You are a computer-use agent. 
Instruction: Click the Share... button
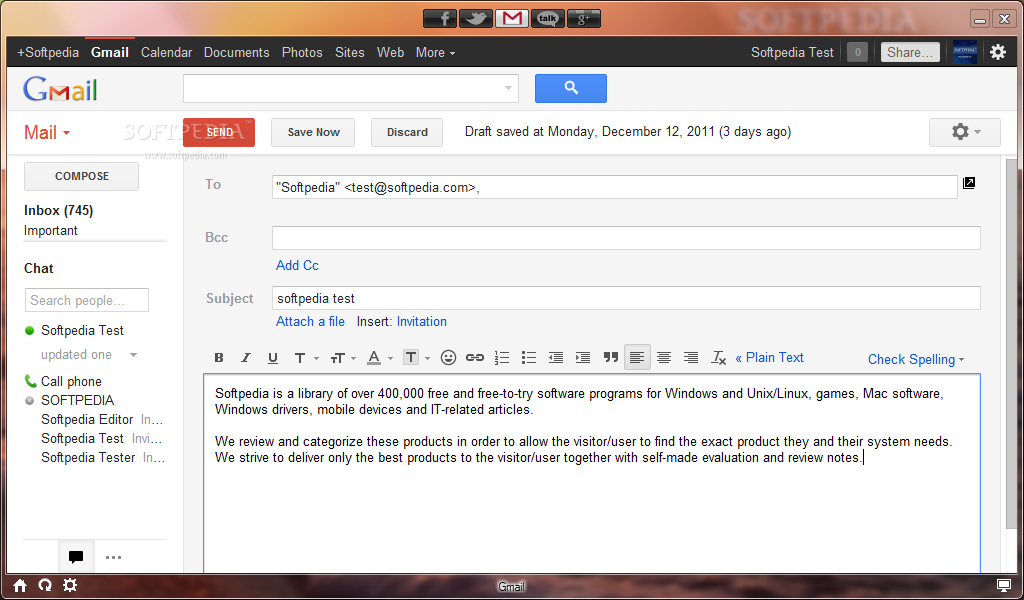click(910, 52)
